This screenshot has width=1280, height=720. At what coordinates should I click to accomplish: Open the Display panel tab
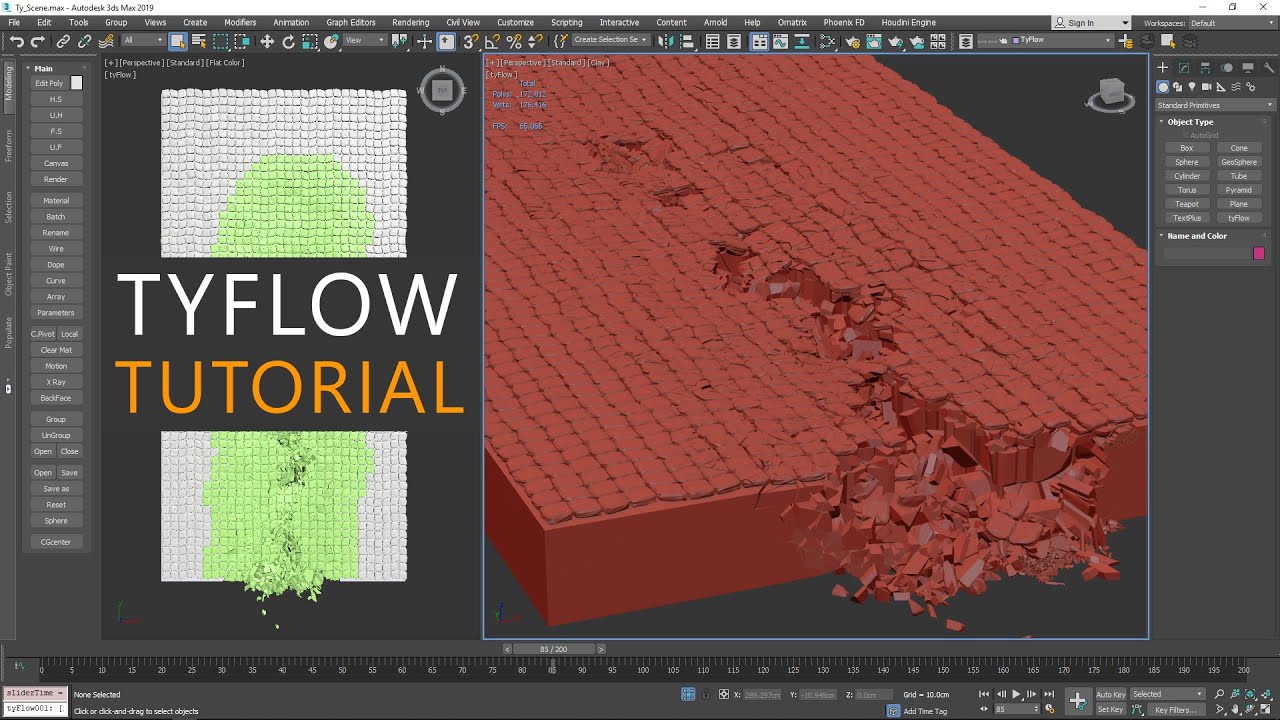tap(1248, 68)
